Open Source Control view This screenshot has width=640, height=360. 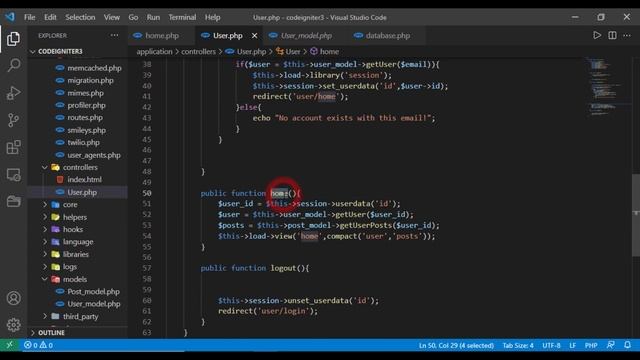[x=13, y=120]
